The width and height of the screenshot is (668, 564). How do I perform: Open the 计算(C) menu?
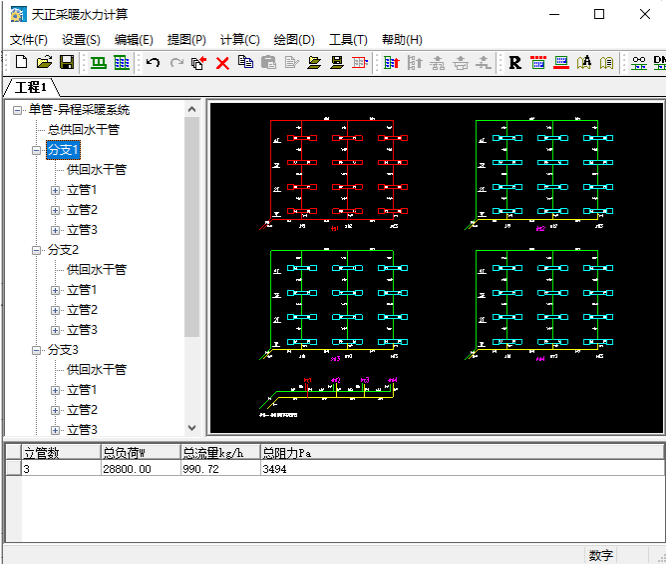point(239,39)
